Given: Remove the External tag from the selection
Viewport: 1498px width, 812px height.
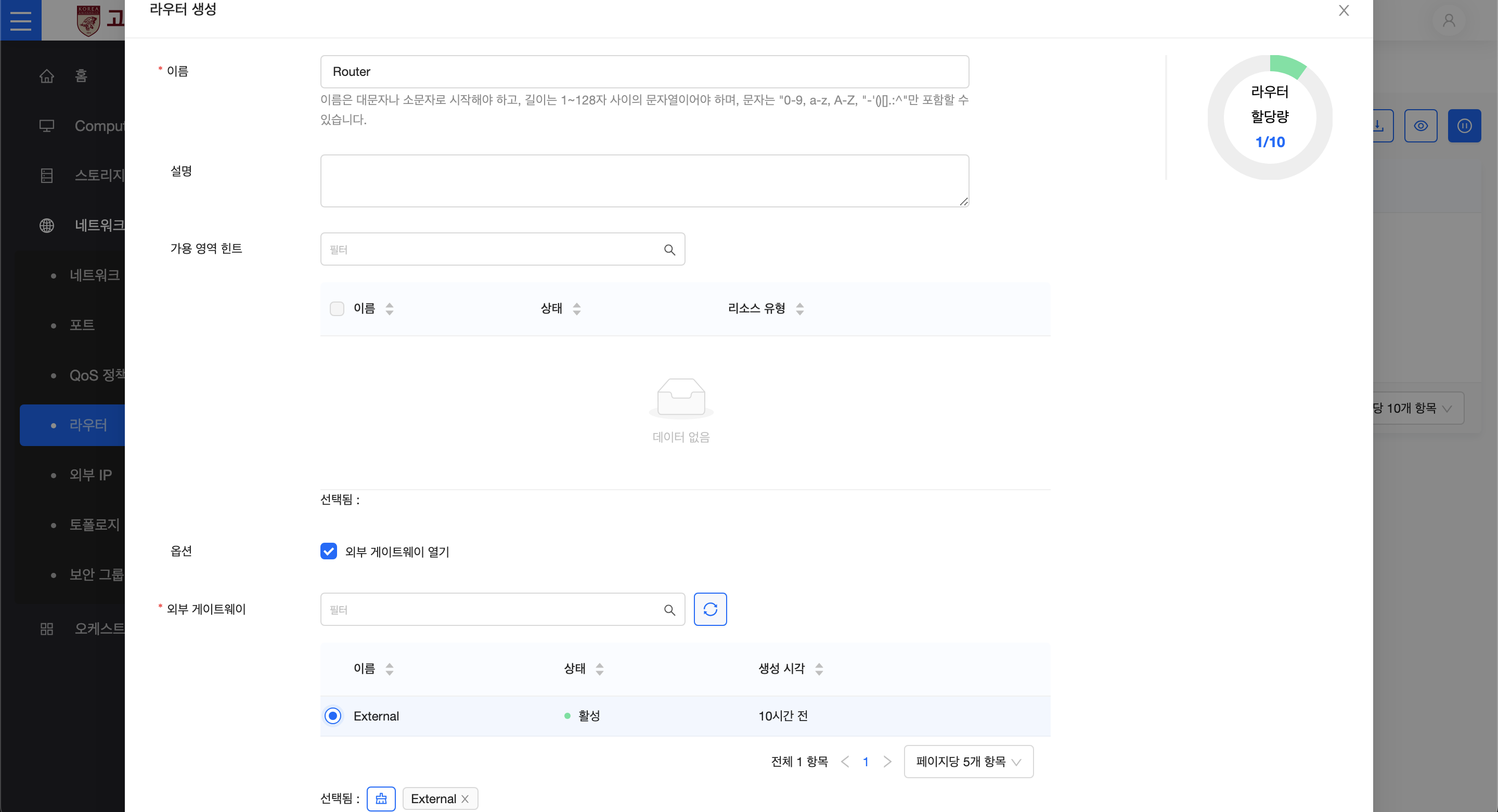Looking at the screenshot, I should point(464,799).
